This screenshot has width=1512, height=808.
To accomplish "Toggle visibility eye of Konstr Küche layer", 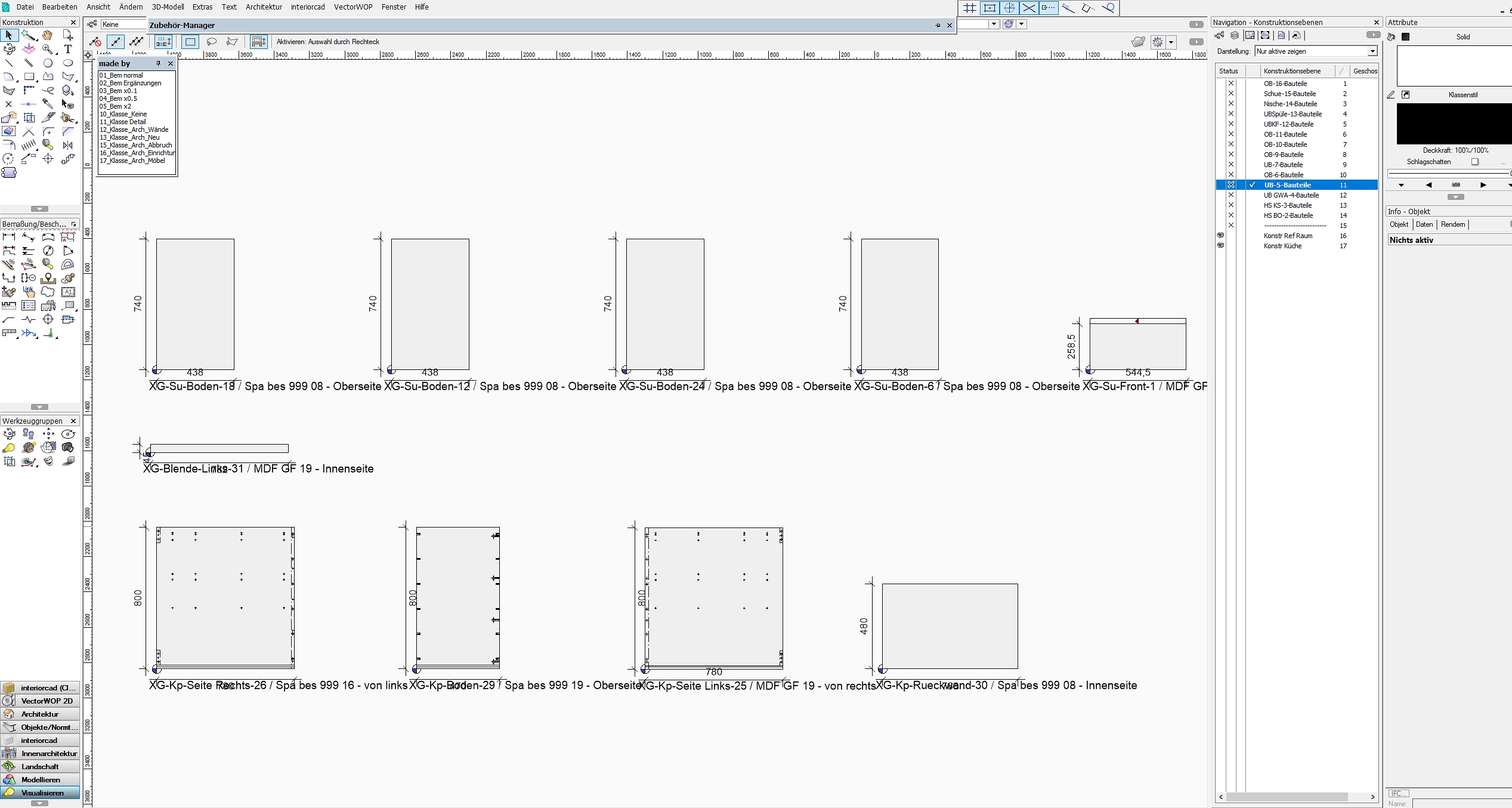I will [1220, 246].
